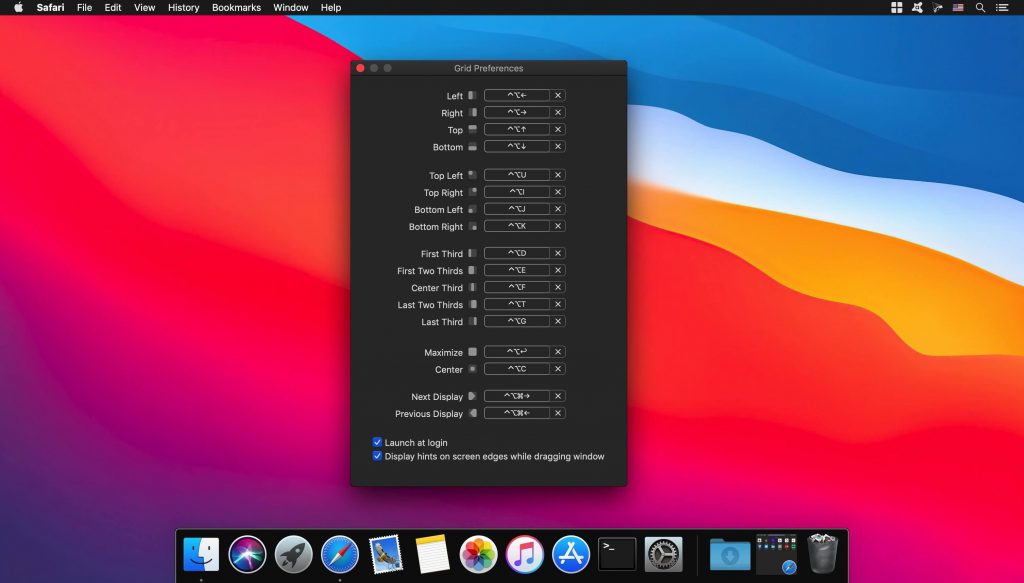Open Photos from the Dock

[479, 554]
